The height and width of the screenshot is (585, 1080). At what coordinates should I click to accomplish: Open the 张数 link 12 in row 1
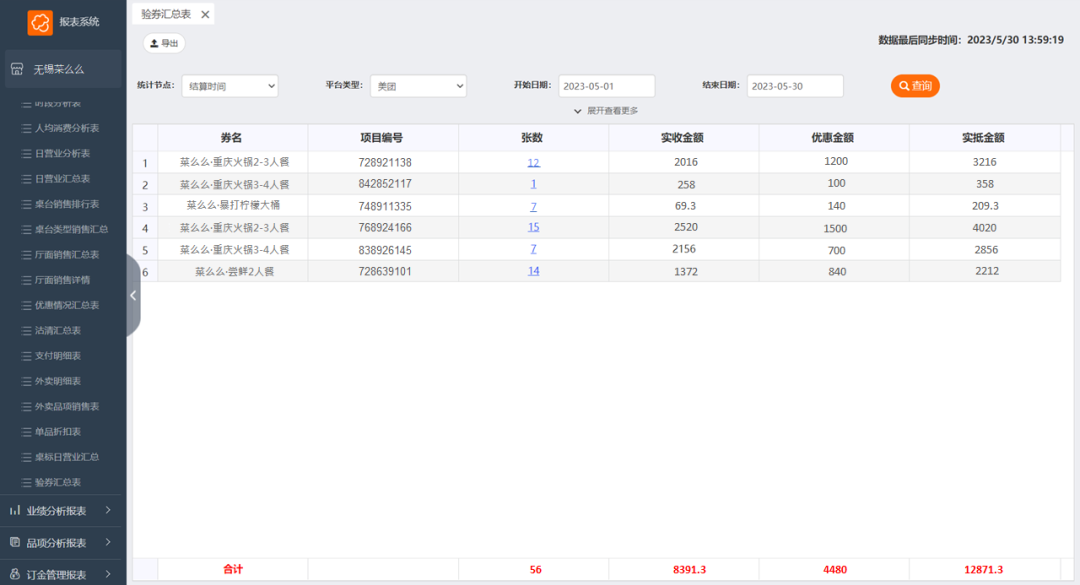(533, 163)
